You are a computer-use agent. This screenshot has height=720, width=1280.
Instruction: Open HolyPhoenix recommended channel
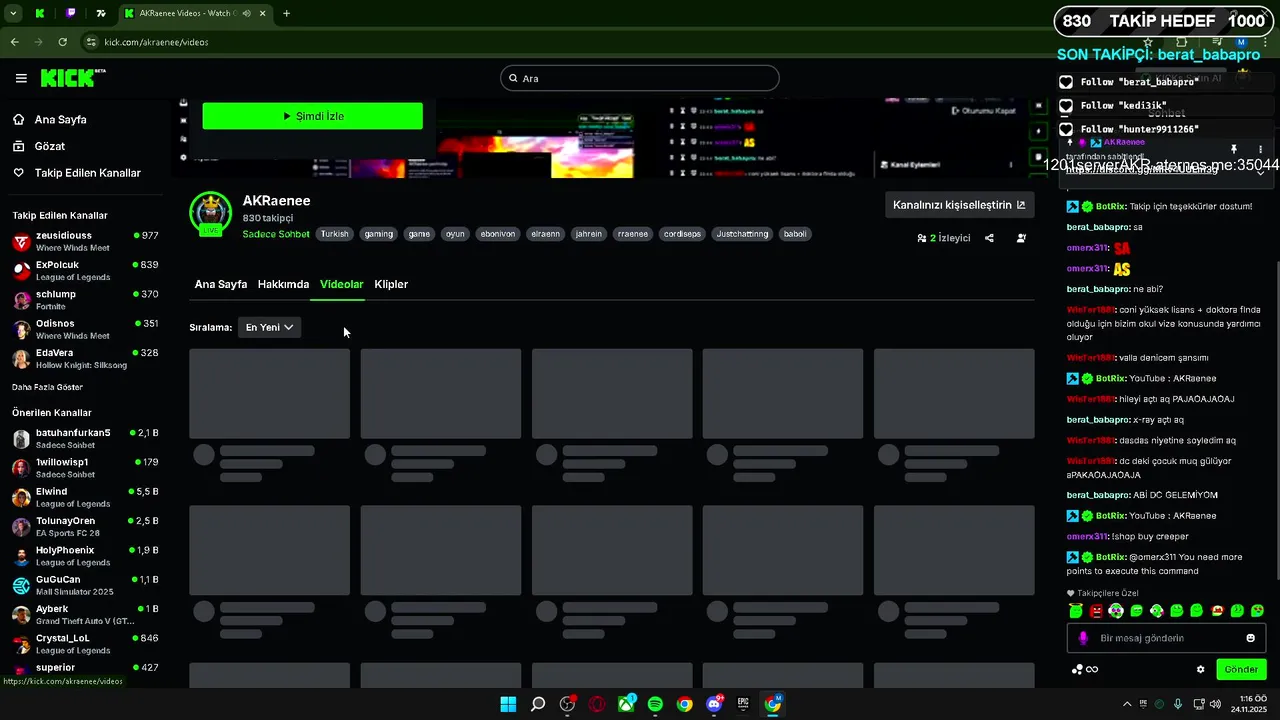pos(85,555)
